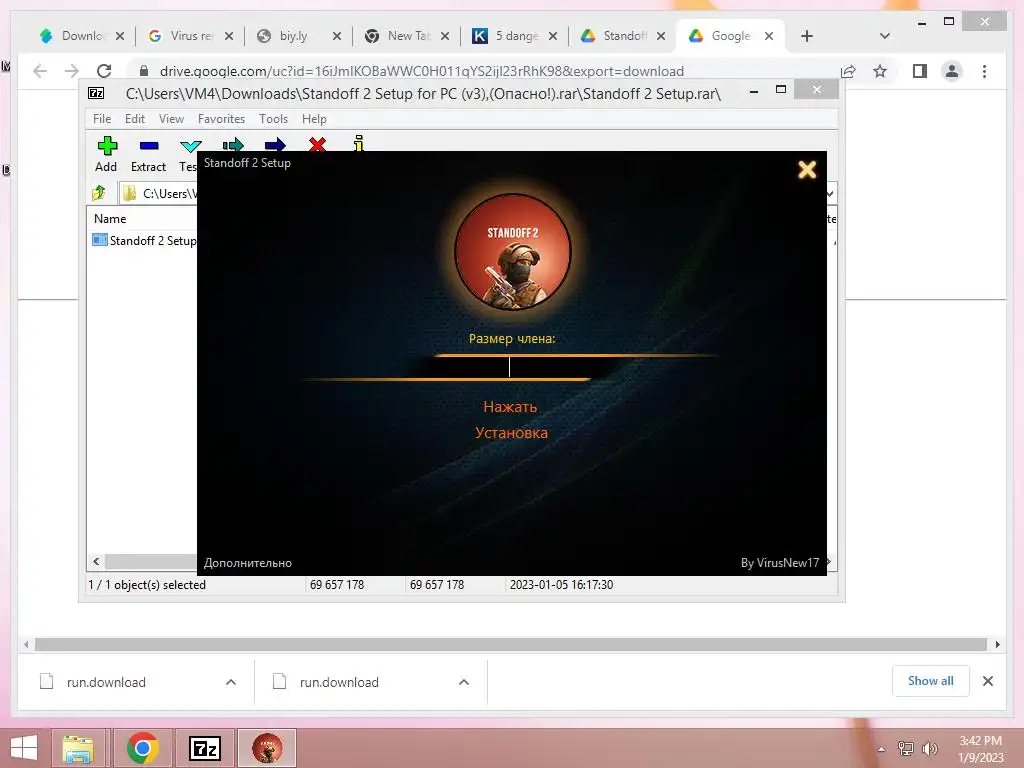Open the File menu in 7-Zip

click(x=102, y=119)
